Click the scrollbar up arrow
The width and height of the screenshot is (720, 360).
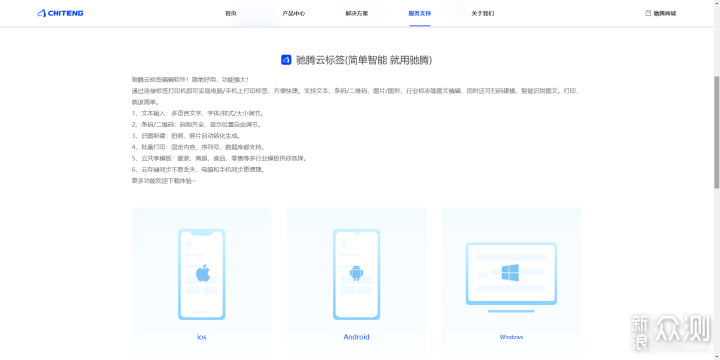[x=716, y=3]
